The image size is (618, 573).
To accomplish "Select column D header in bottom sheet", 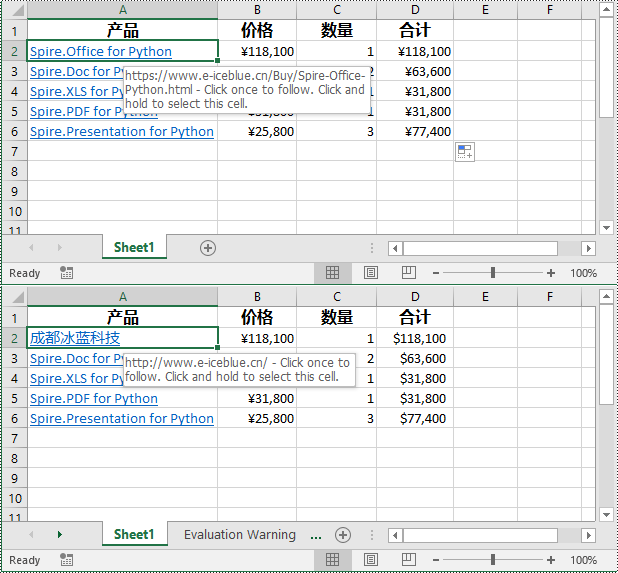I will point(415,297).
